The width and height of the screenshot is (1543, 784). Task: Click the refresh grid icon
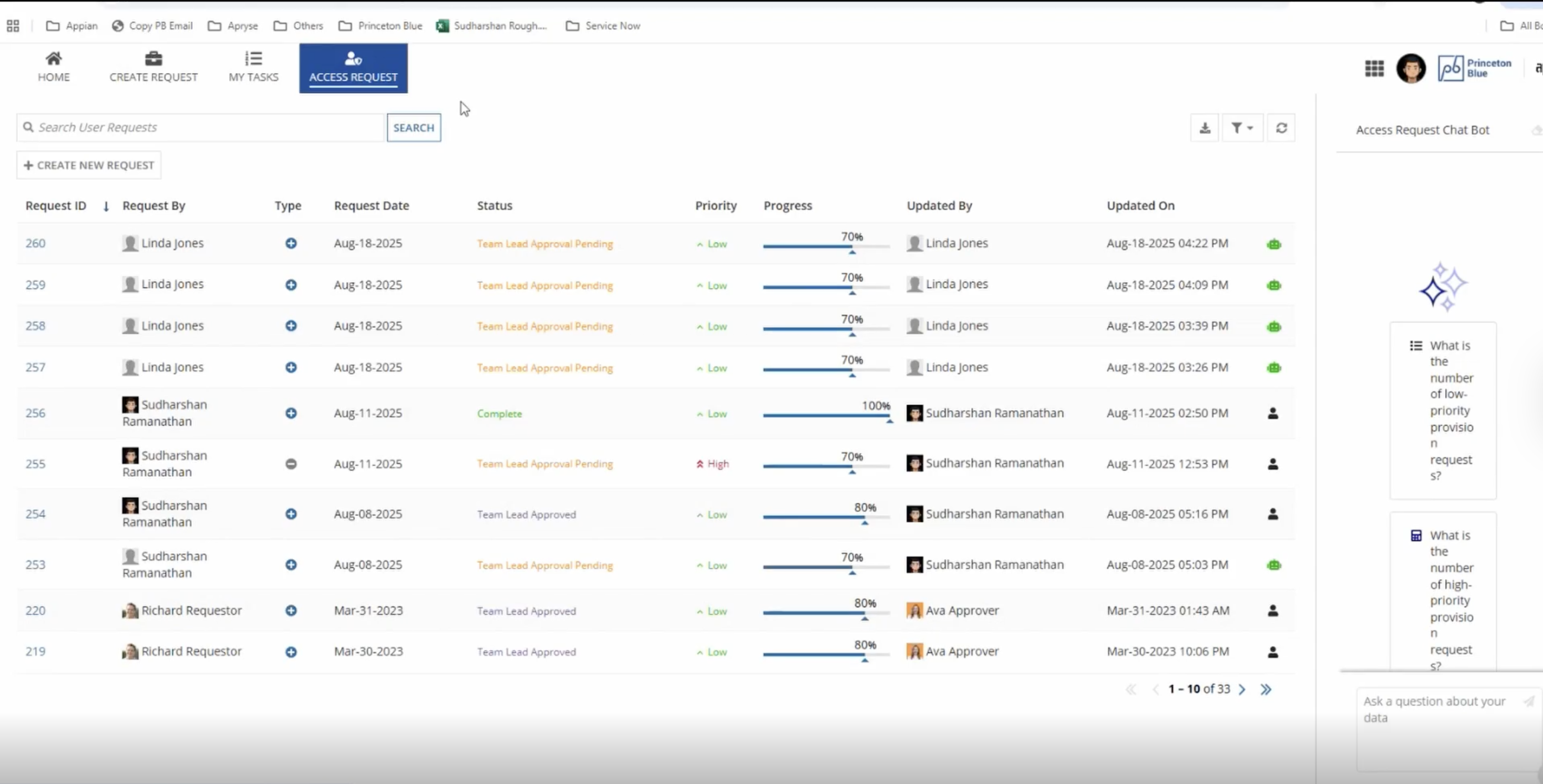coord(1281,128)
